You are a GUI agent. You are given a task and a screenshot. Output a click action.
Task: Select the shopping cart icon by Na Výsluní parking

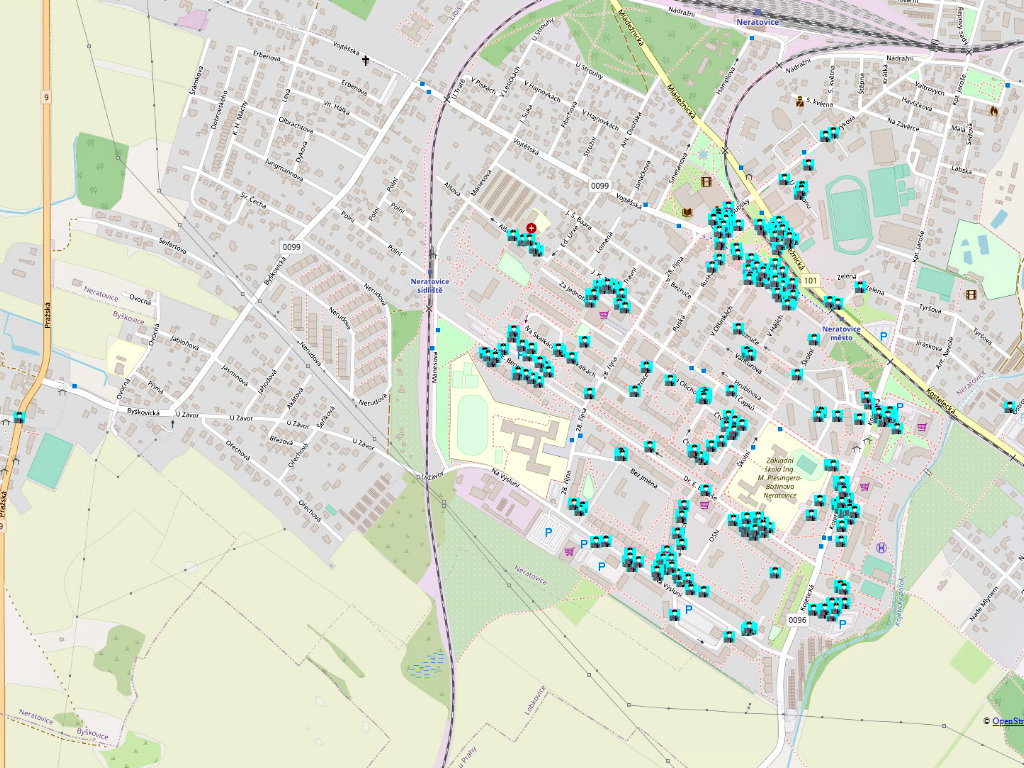(x=569, y=552)
